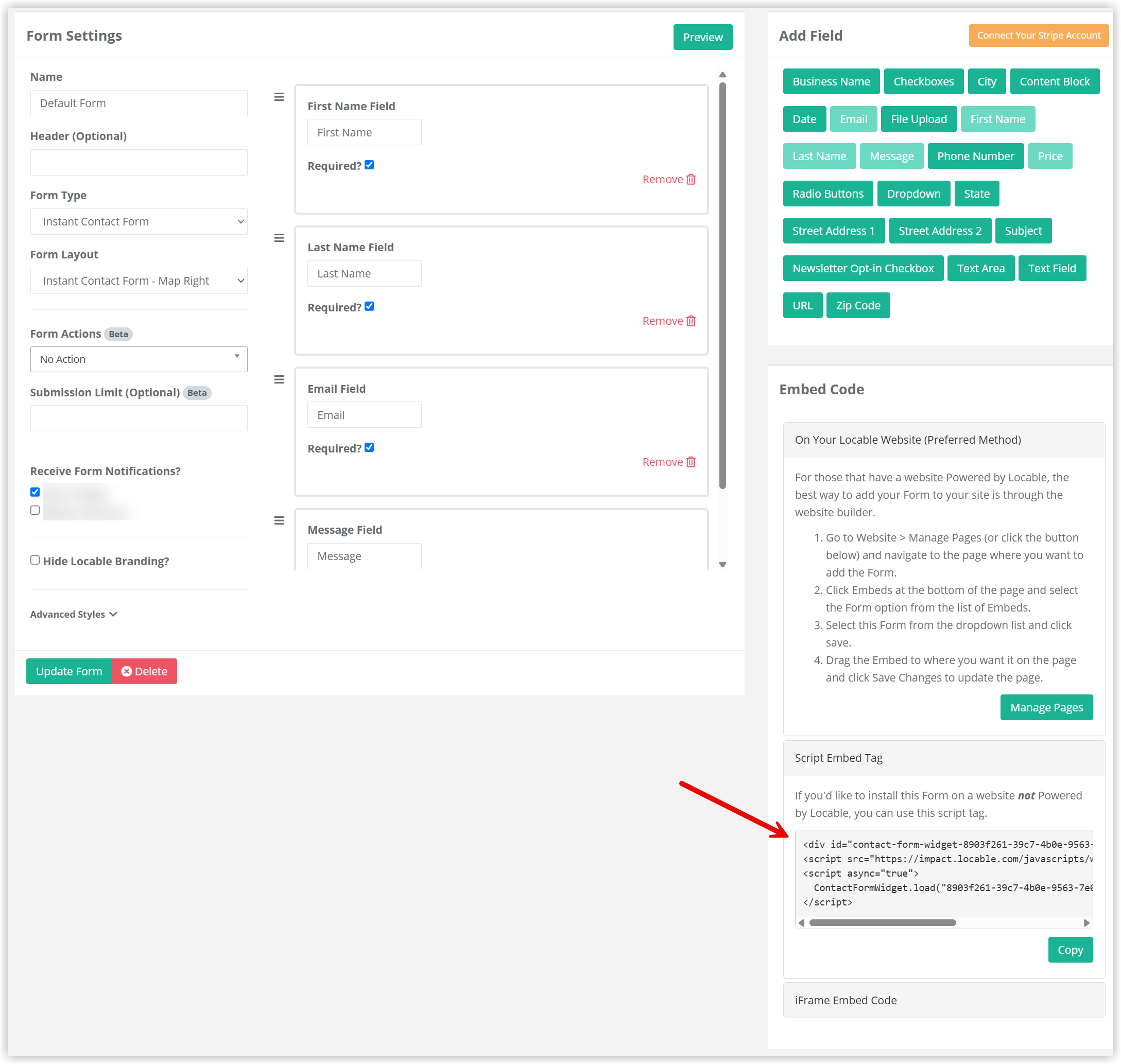
Task: Click Update Form button
Action: click(x=69, y=672)
